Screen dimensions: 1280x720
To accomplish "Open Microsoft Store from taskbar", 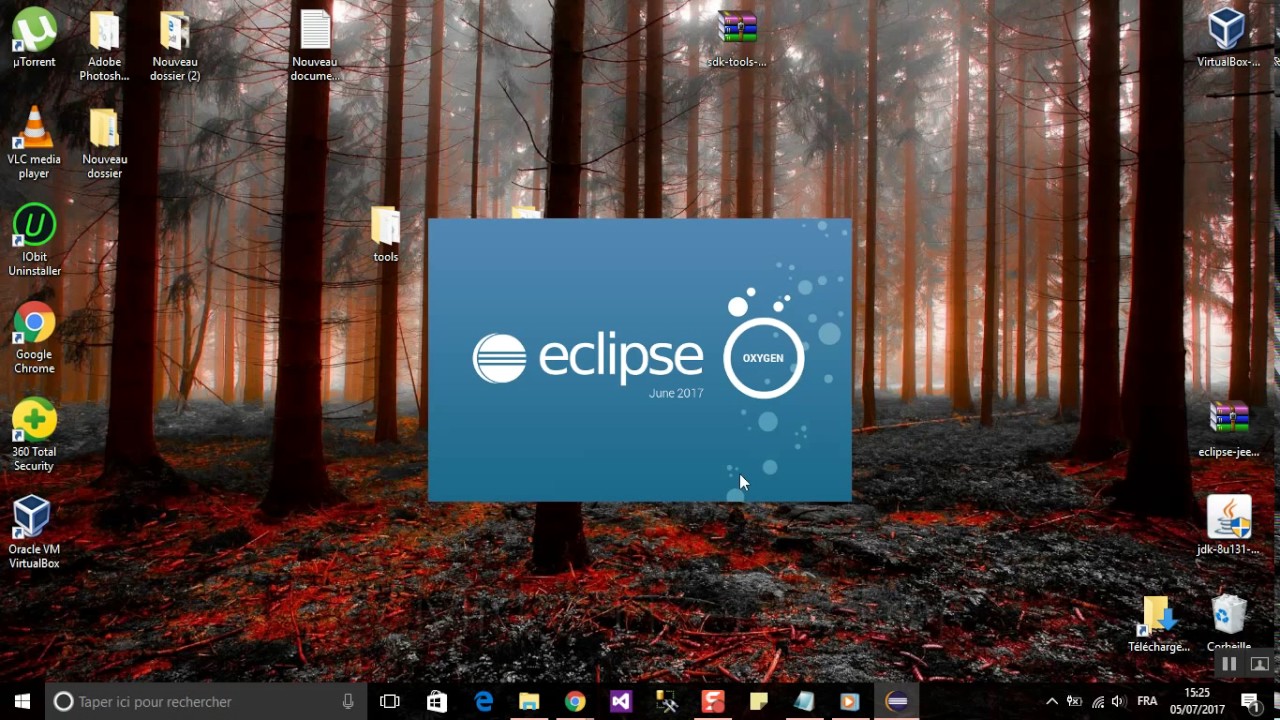I will pyautogui.click(x=437, y=702).
